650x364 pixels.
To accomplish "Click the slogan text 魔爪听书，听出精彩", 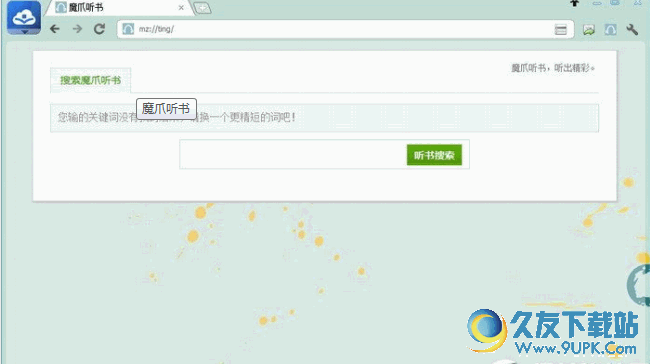I will [x=553, y=68].
